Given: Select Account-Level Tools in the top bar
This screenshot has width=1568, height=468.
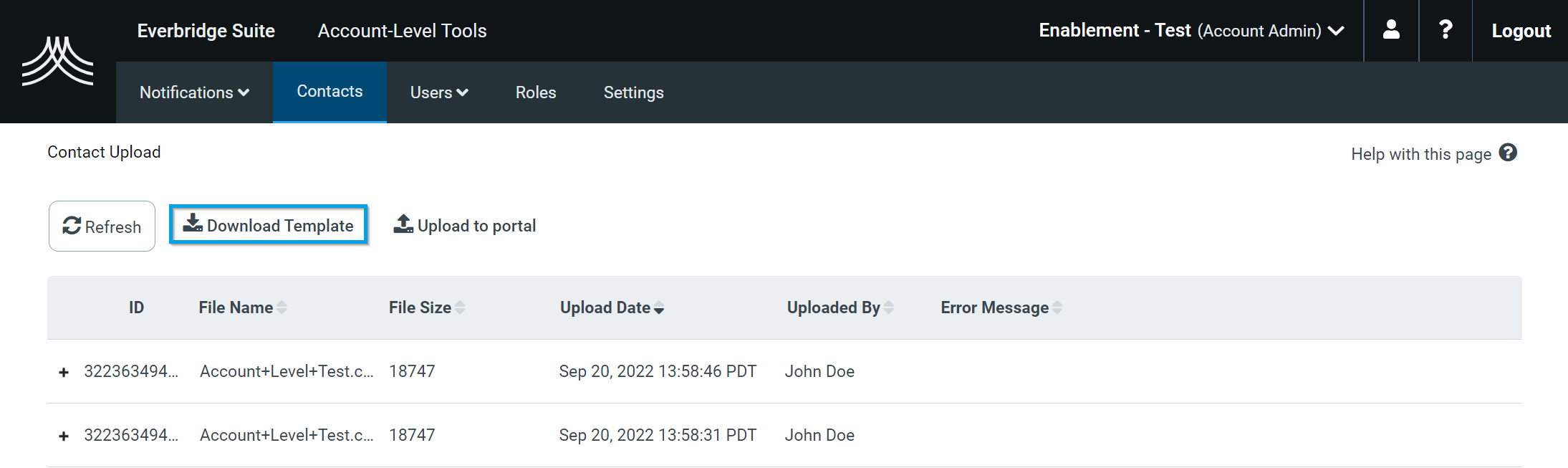Looking at the screenshot, I should point(403,31).
